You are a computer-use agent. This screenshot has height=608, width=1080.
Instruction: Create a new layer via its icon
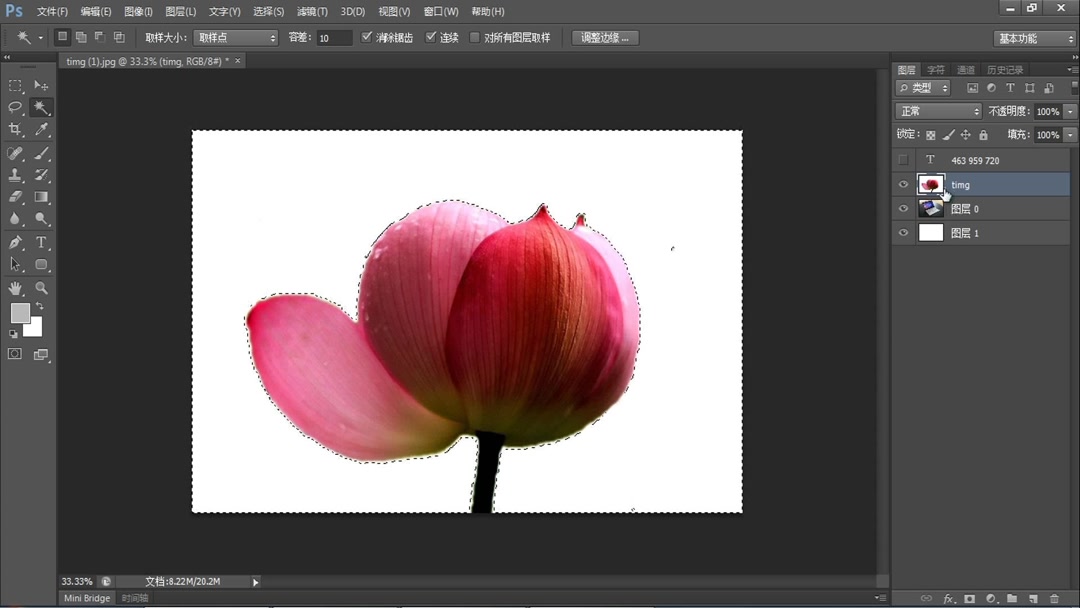coord(1033,598)
